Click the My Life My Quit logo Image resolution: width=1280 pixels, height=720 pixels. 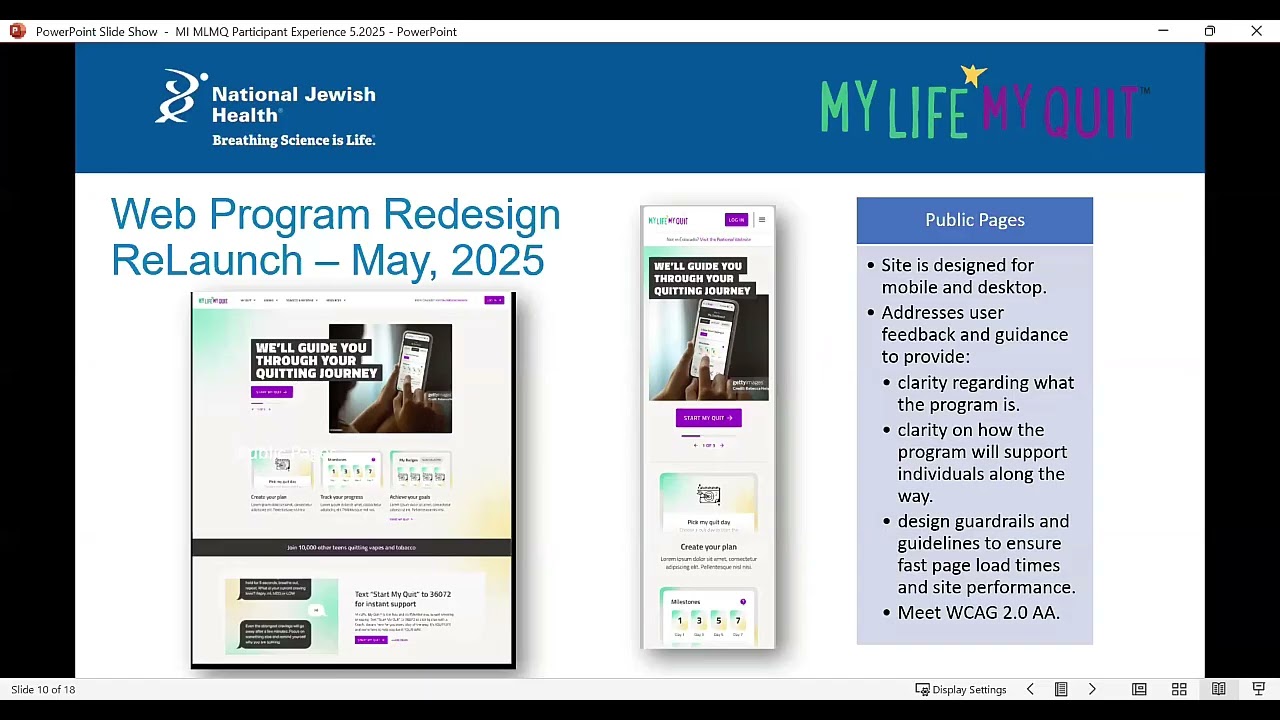pyautogui.click(x=984, y=102)
